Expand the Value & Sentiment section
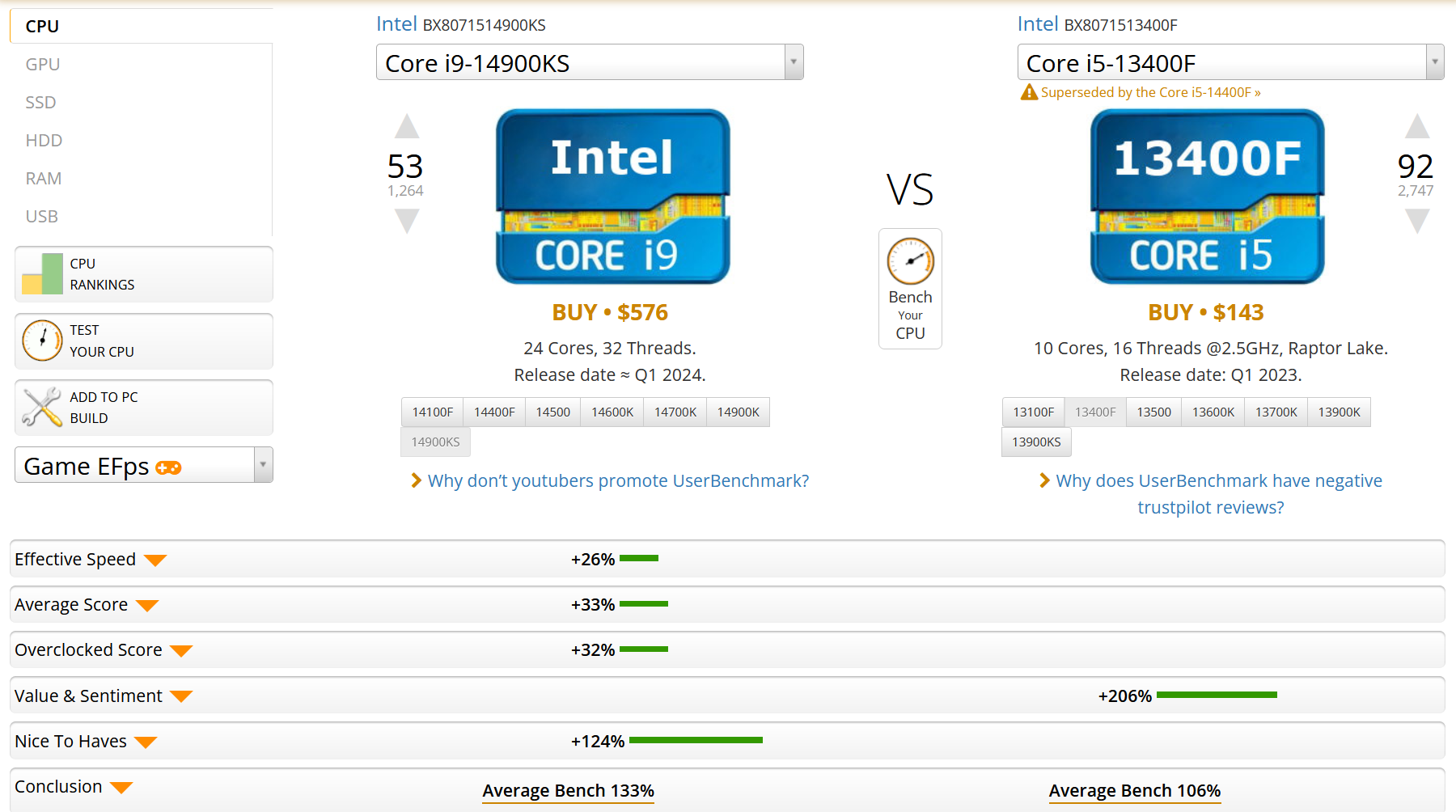Screen dimensions: 1456x812 (x=181, y=696)
